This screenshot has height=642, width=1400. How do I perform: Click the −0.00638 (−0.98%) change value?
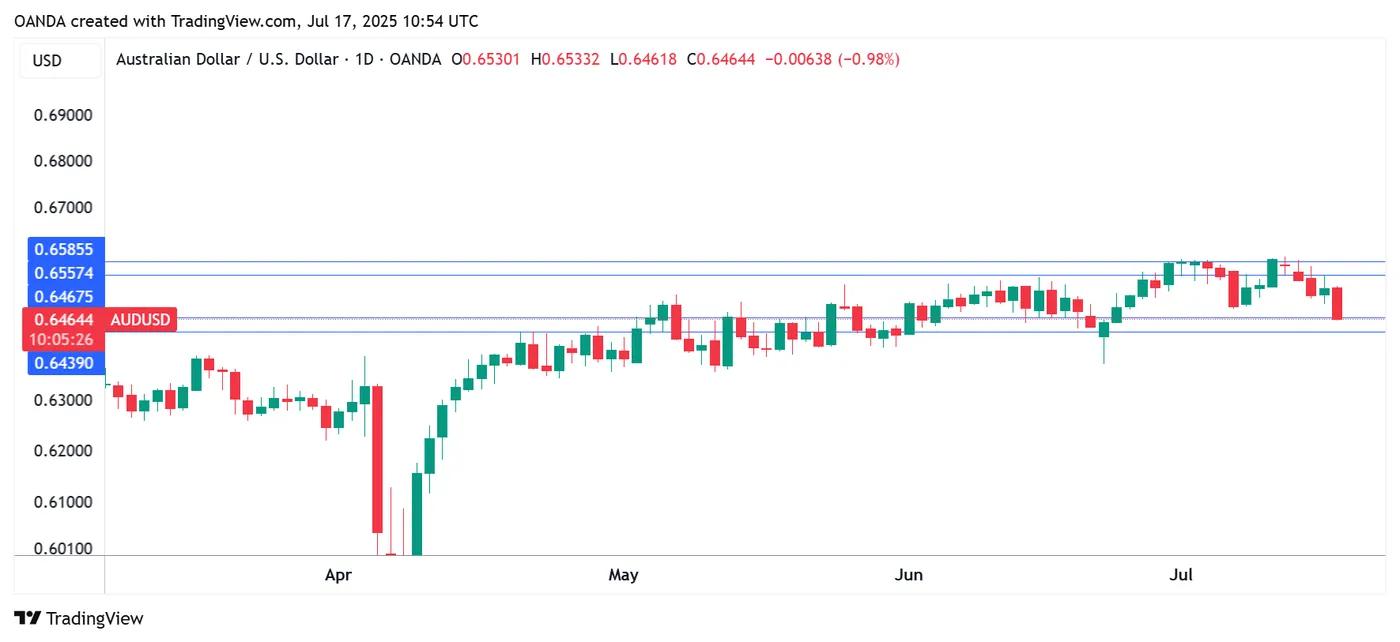(x=832, y=60)
